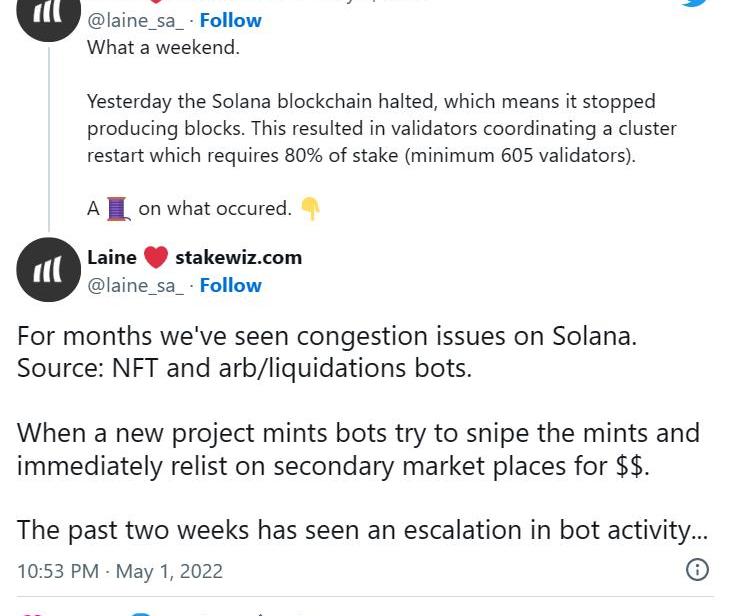Click the thread spool emoji
731x616 pixels.
tap(119, 208)
